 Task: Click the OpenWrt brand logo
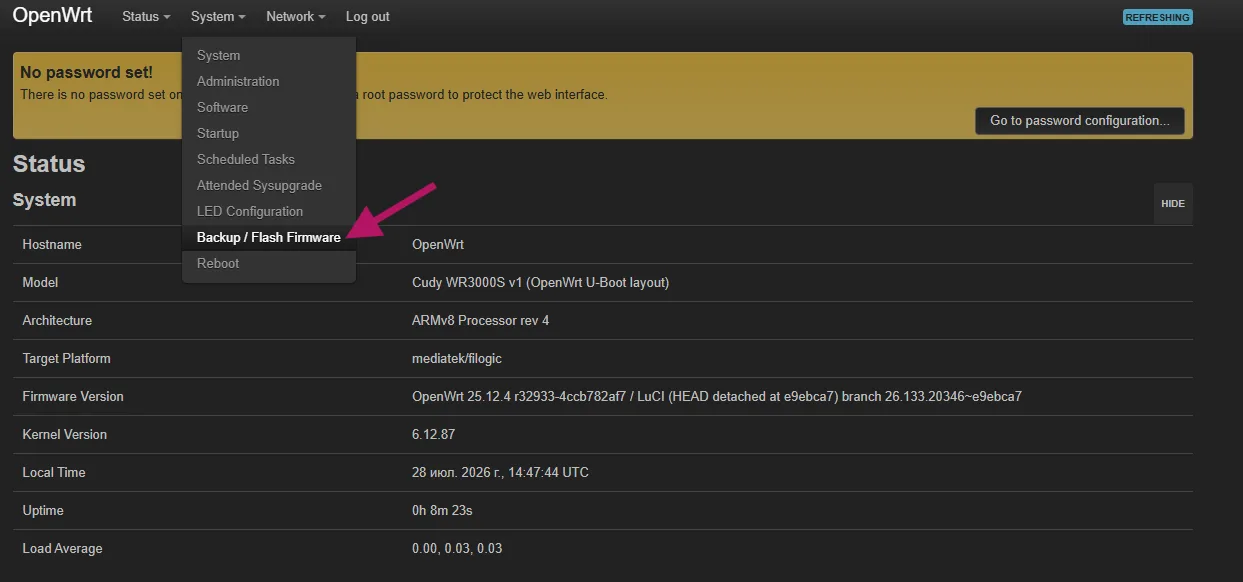(52, 16)
